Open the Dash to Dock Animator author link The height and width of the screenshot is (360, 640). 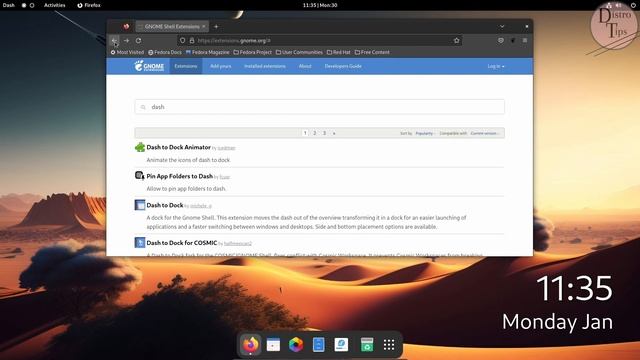tap(227, 148)
